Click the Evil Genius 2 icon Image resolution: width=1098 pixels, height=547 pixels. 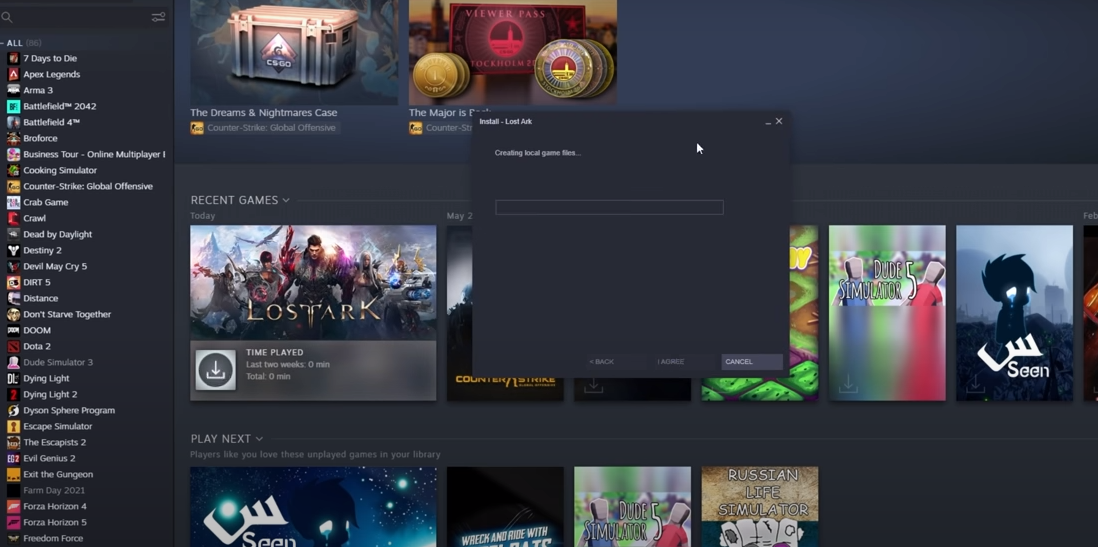coord(13,458)
